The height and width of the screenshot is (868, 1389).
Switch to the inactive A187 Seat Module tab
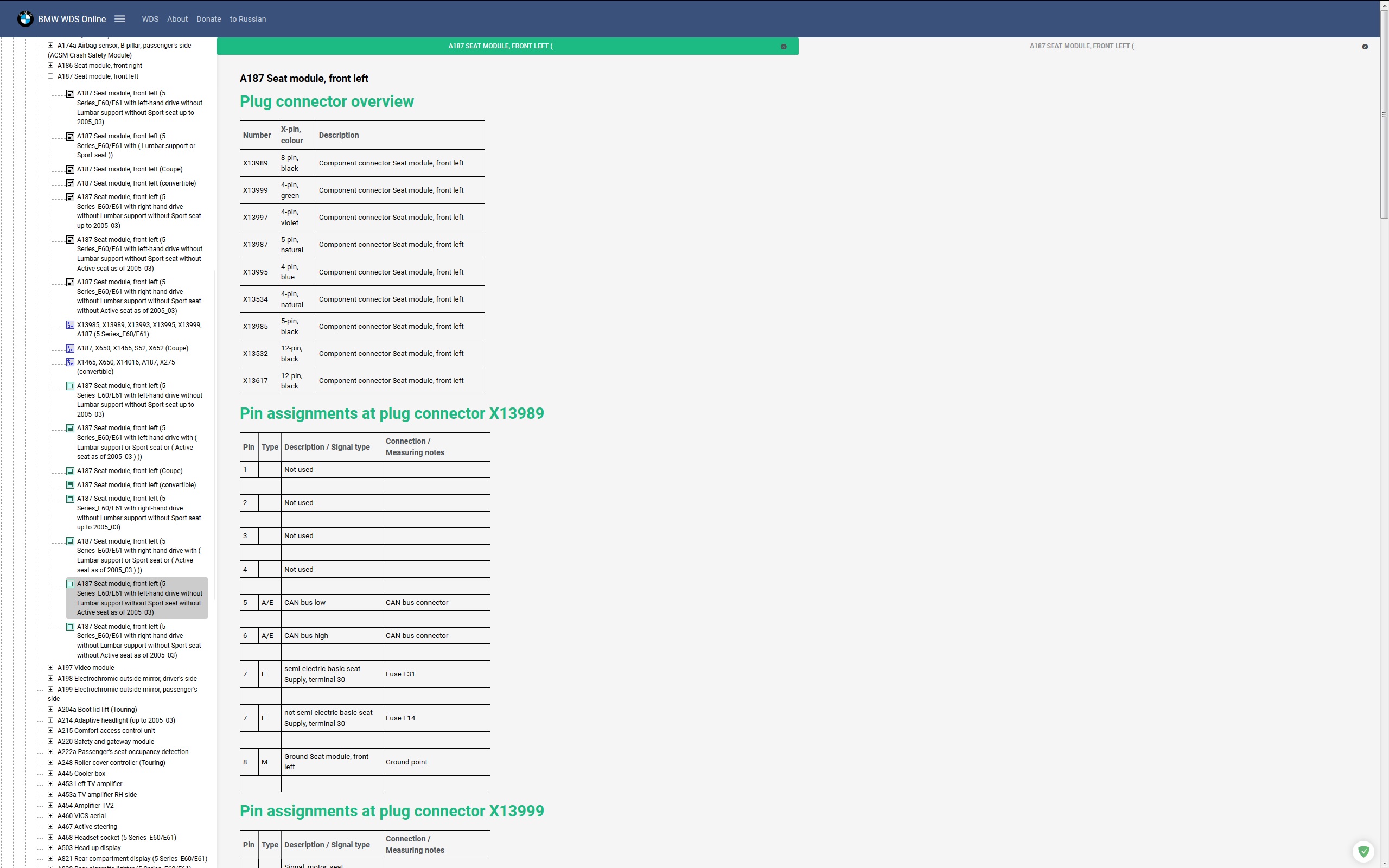1081,46
